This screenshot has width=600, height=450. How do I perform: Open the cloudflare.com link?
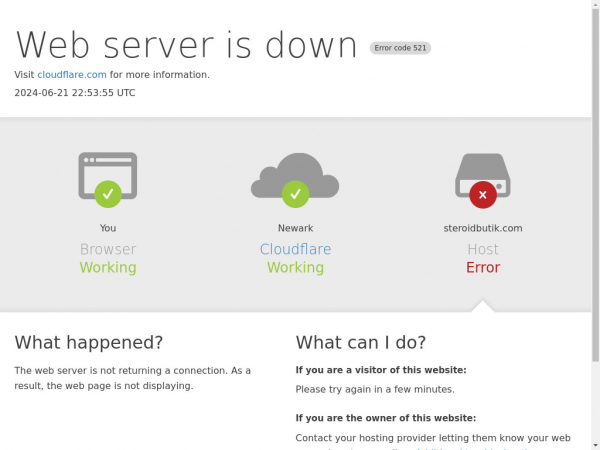[72, 75]
